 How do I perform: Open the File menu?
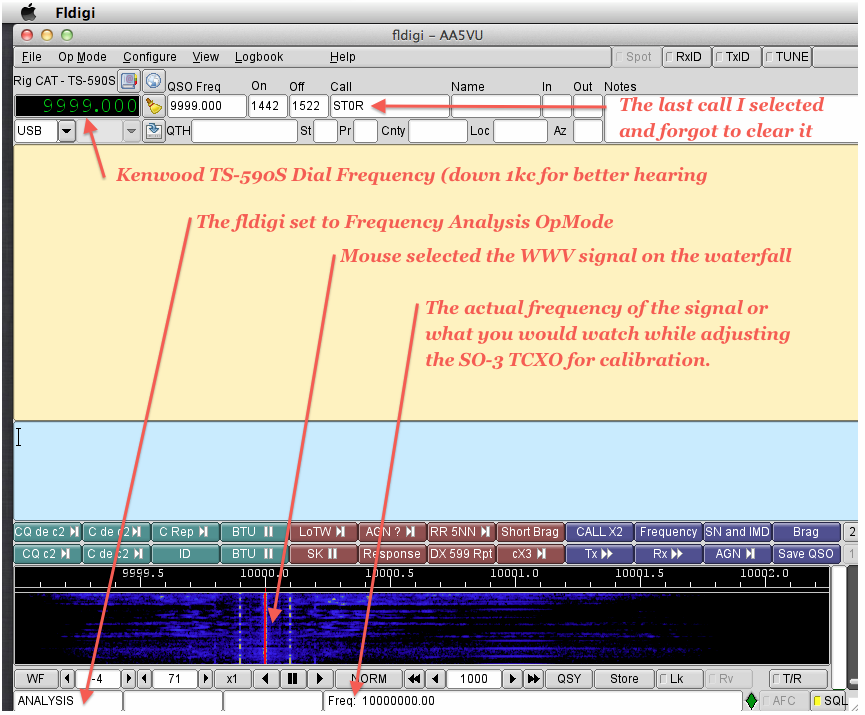click(x=31, y=57)
